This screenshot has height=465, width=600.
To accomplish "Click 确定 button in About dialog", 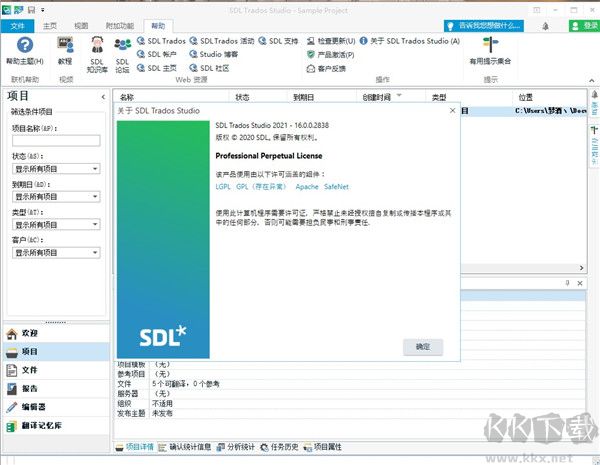I will [422, 346].
